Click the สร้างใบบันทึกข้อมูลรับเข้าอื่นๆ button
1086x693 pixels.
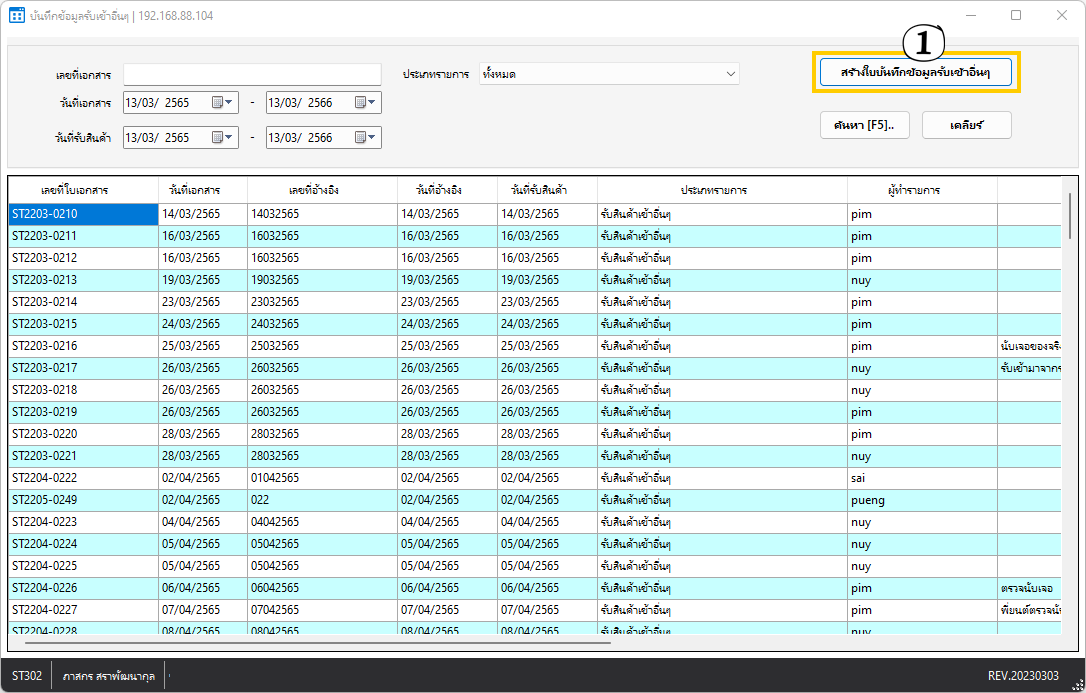[x=916, y=72]
